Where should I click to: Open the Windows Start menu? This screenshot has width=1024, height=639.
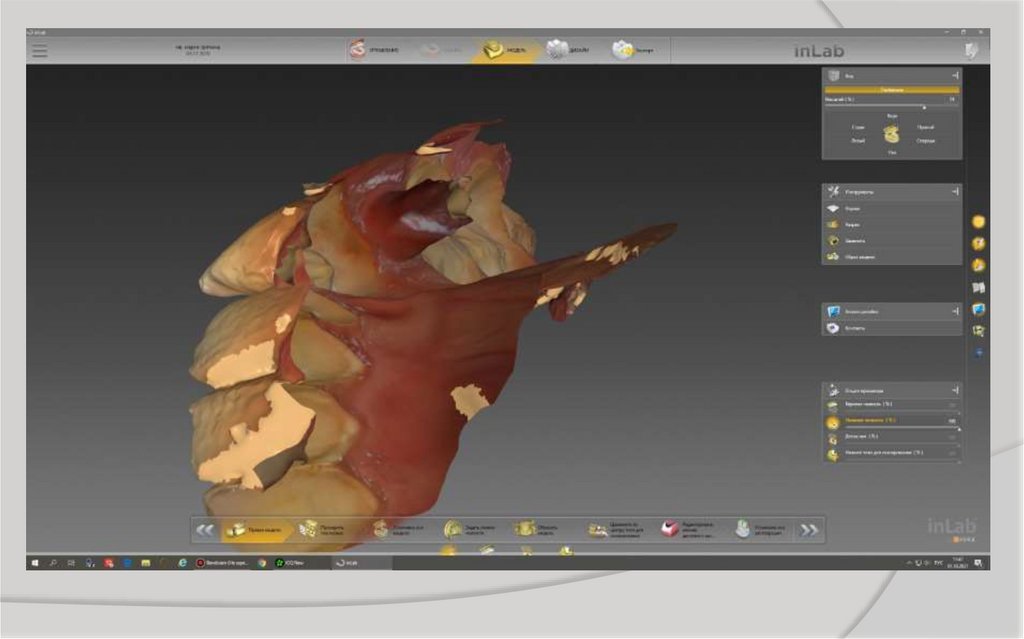click(35, 563)
